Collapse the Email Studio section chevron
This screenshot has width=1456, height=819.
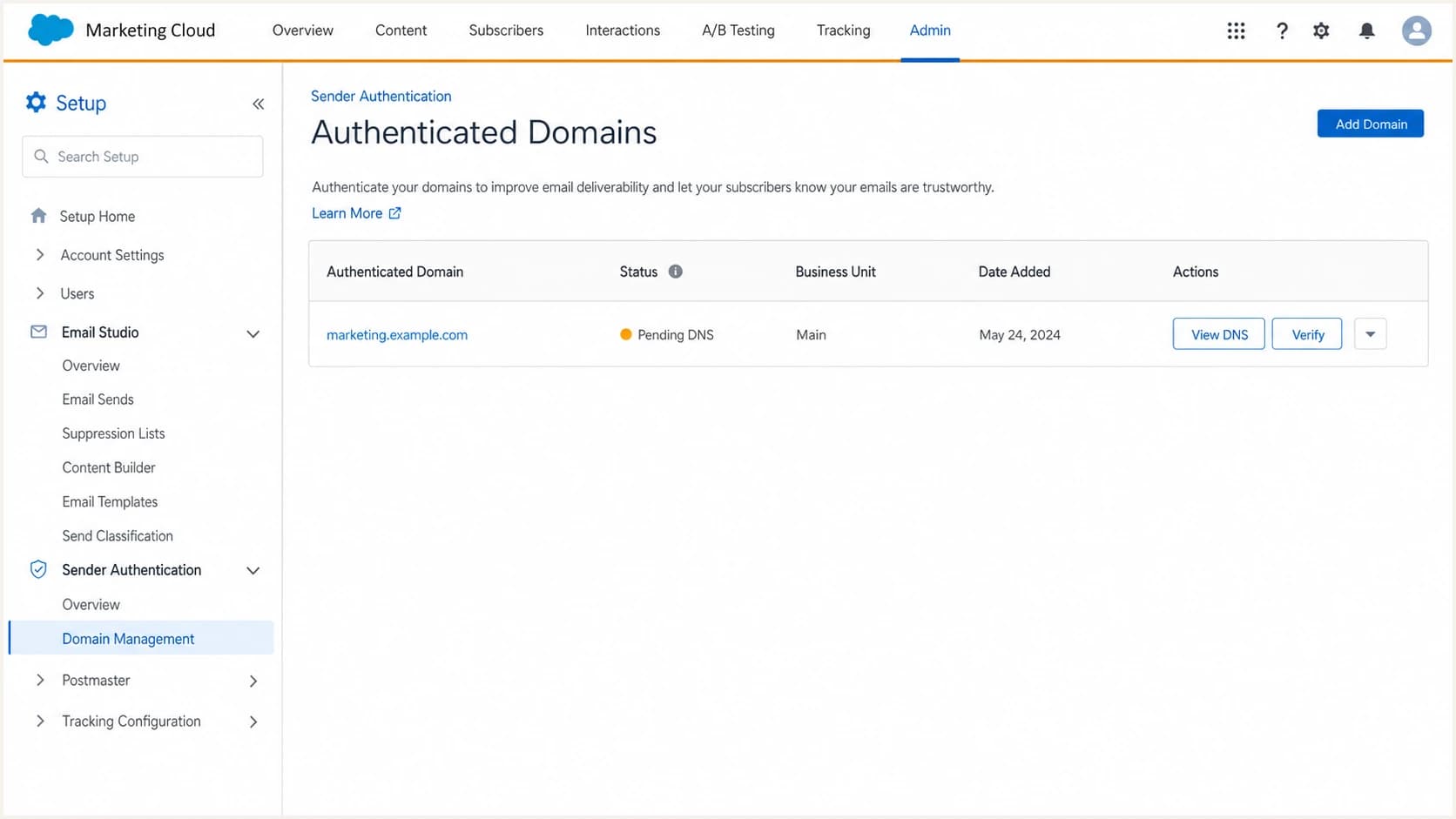[253, 333]
